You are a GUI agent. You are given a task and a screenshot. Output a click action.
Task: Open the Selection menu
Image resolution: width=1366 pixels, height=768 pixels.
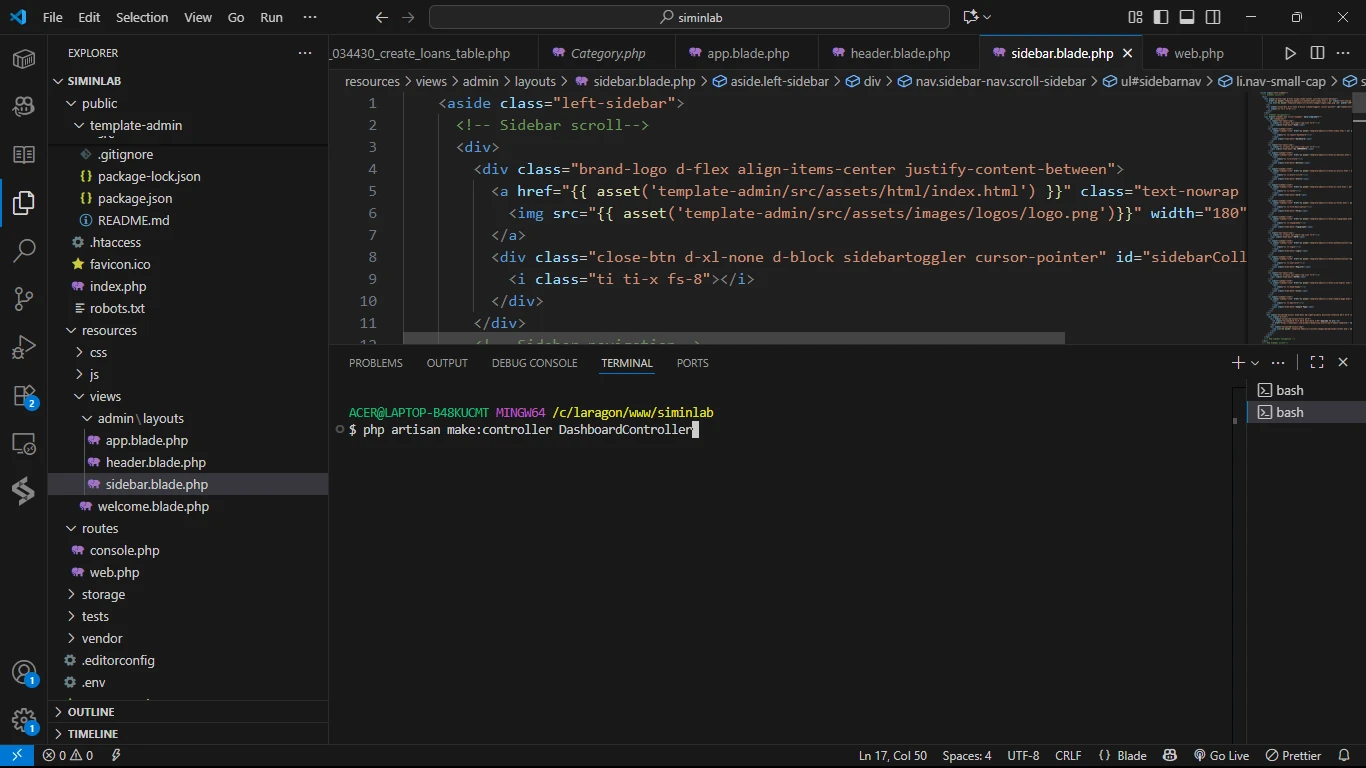pyautogui.click(x=142, y=17)
